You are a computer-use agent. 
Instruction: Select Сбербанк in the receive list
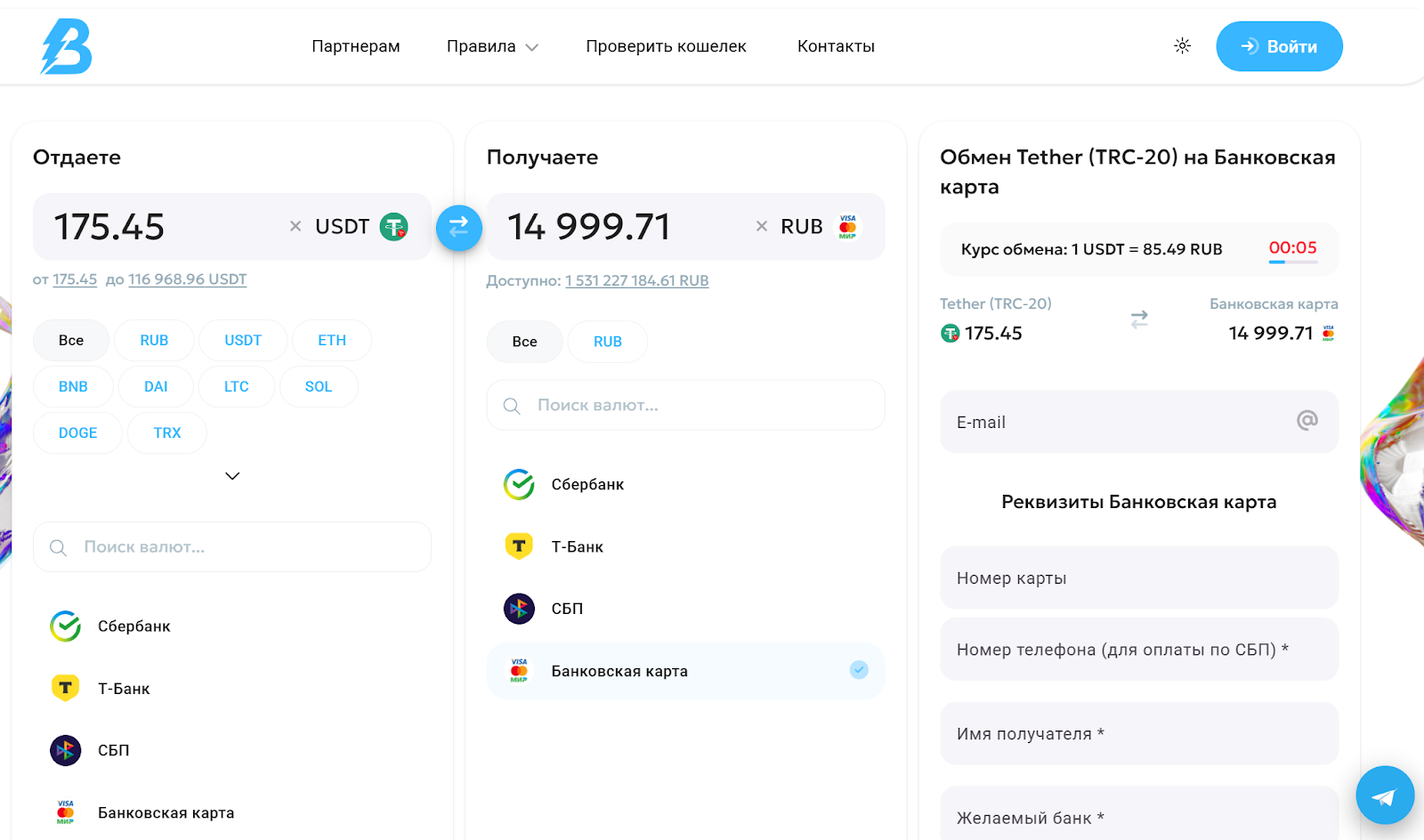[x=685, y=485]
